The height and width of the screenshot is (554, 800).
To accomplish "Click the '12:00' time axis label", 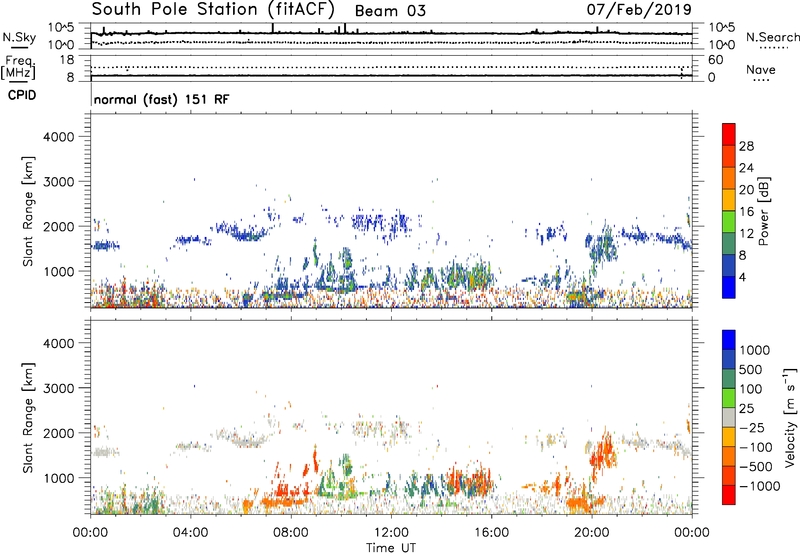I will 391,533.
